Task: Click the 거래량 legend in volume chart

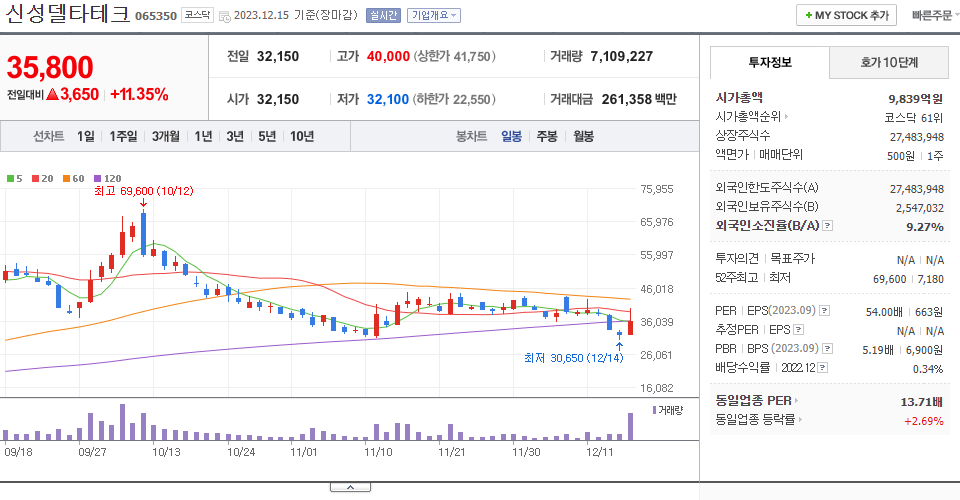Action: (668, 410)
